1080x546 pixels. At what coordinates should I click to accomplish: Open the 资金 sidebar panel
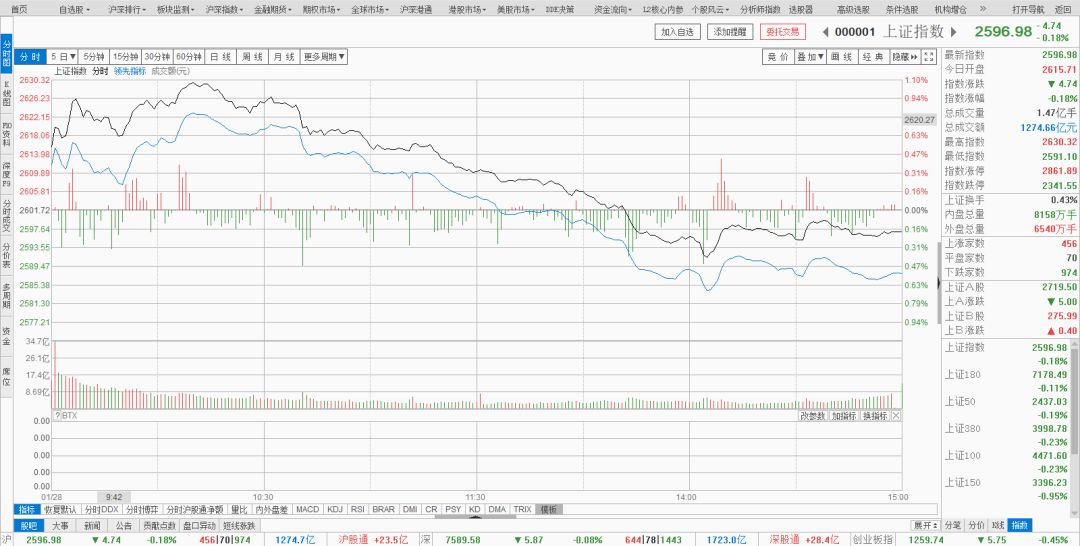click(6, 336)
